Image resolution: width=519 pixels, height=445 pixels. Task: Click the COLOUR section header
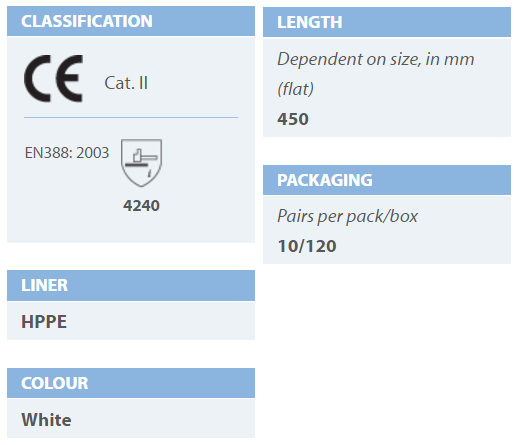coord(131,383)
